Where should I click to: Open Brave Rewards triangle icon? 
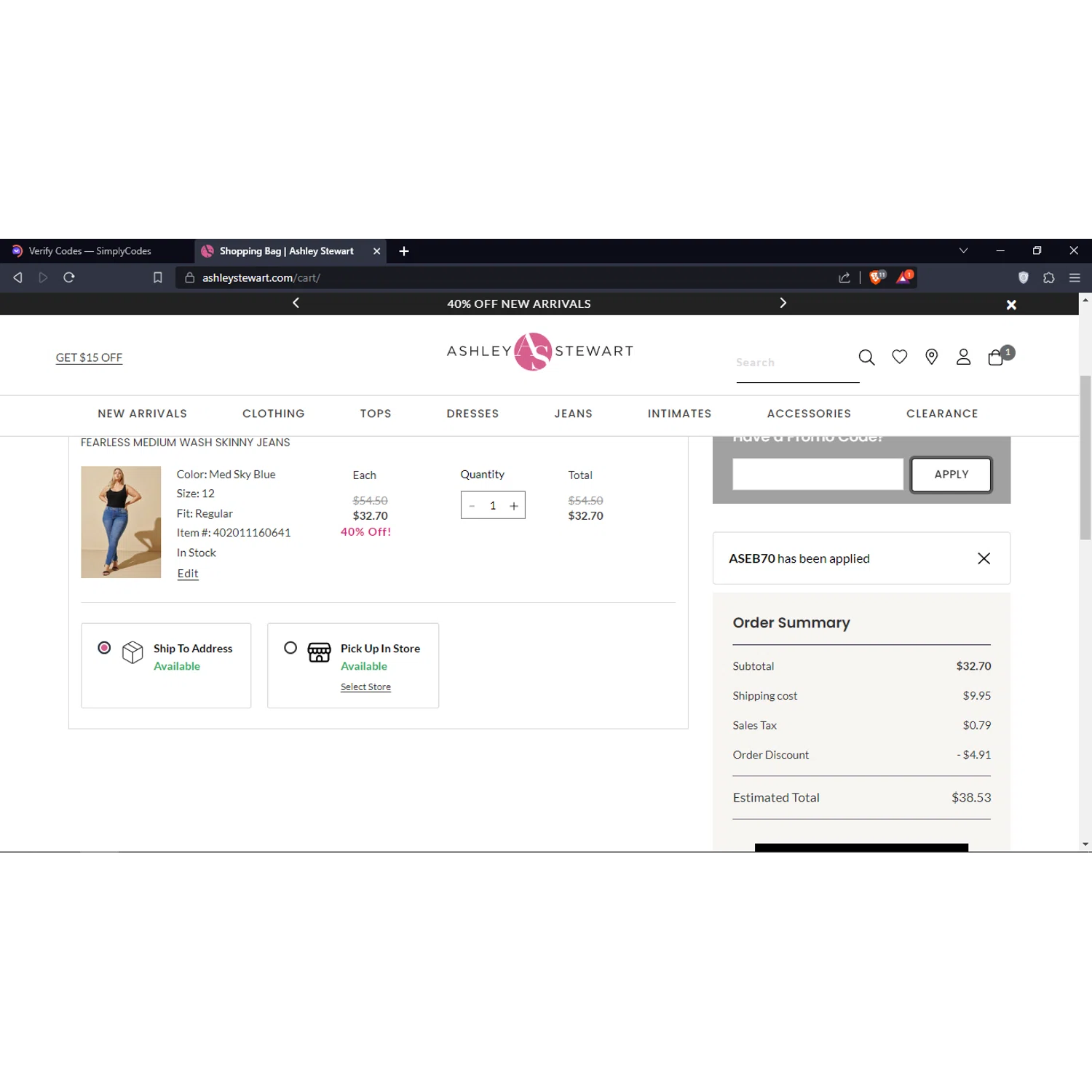pos(904,277)
